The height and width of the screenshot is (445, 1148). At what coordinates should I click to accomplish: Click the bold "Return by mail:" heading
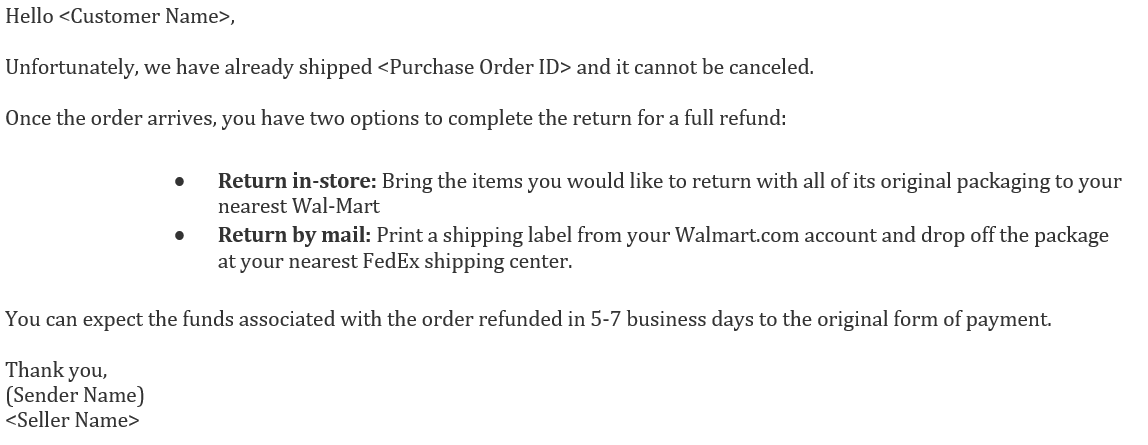tap(294, 236)
